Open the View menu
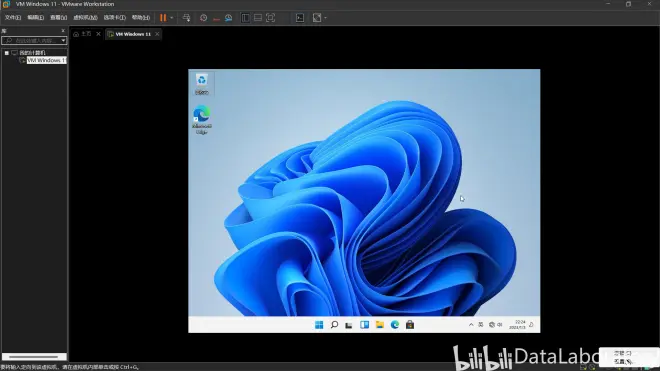 tap(59, 18)
